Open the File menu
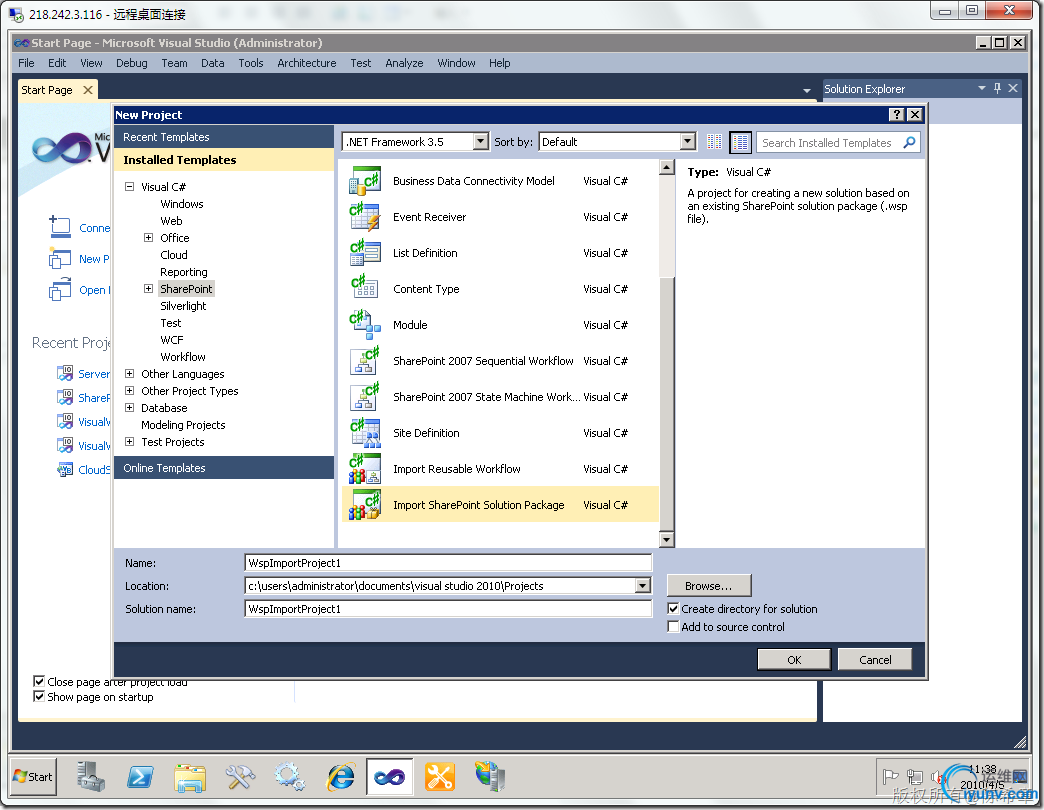Image resolution: width=1044 pixels, height=810 pixels. point(27,63)
